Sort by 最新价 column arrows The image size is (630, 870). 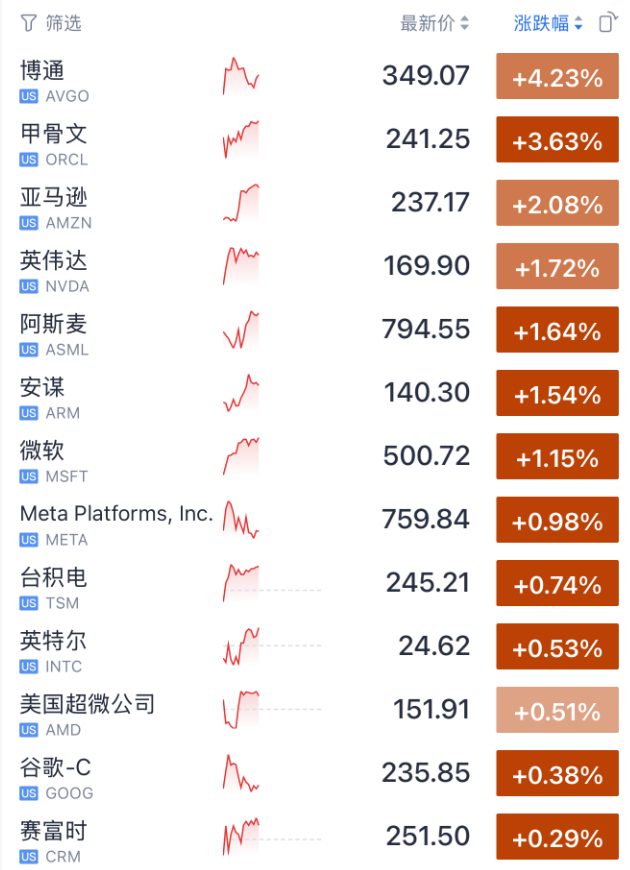(x=465, y=23)
